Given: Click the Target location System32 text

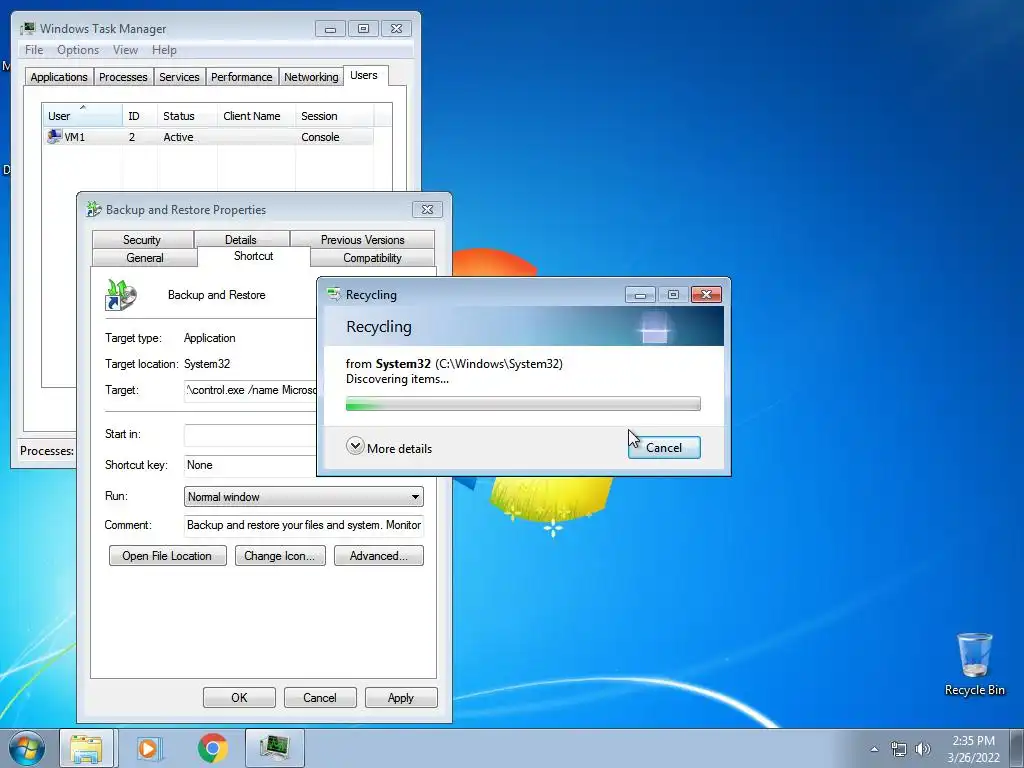Looking at the screenshot, I should [x=207, y=364].
